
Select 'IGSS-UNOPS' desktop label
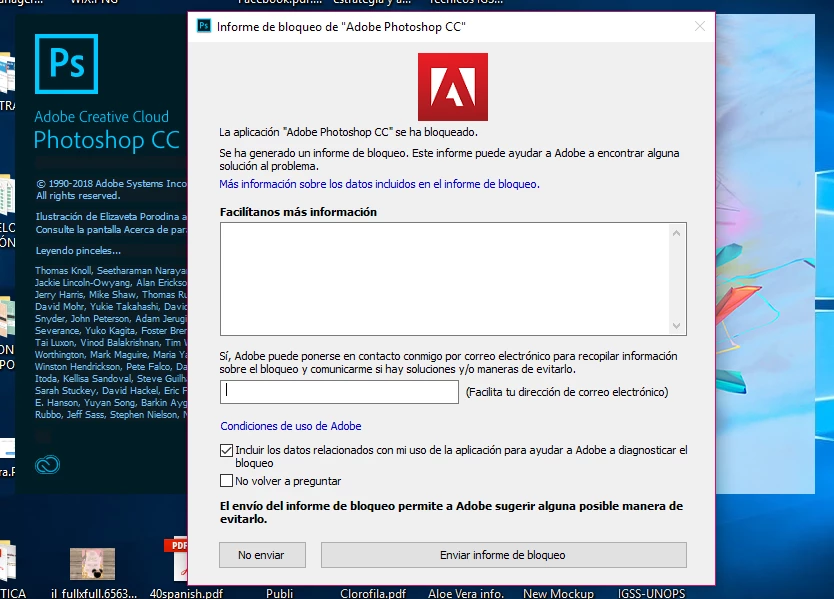click(x=652, y=593)
